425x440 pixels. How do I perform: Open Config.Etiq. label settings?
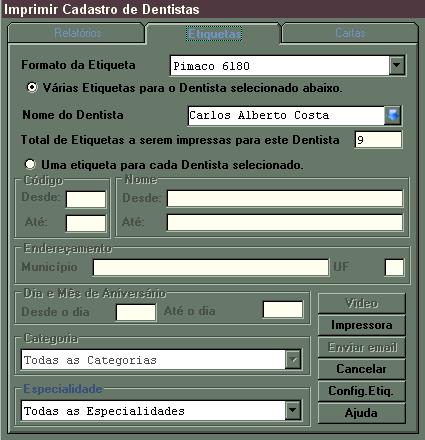[x=362, y=391]
